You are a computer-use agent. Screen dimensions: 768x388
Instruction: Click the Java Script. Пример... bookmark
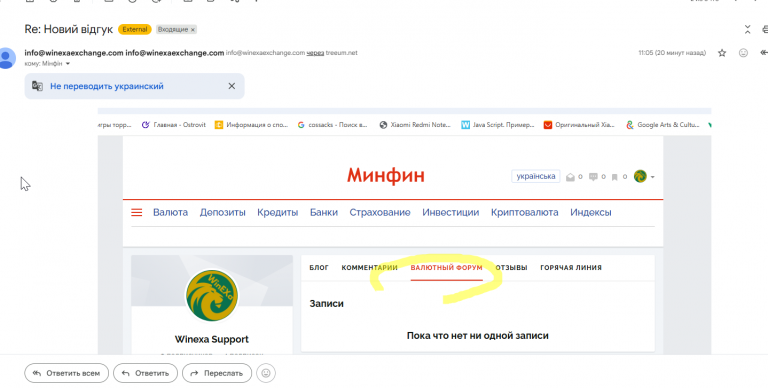[498, 125]
